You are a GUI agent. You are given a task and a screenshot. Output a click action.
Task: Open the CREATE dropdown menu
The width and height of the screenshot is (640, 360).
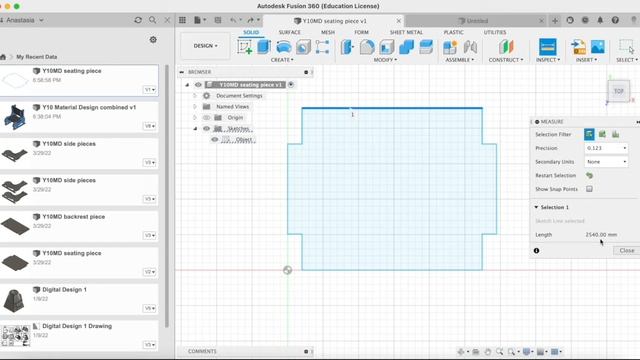(x=282, y=60)
